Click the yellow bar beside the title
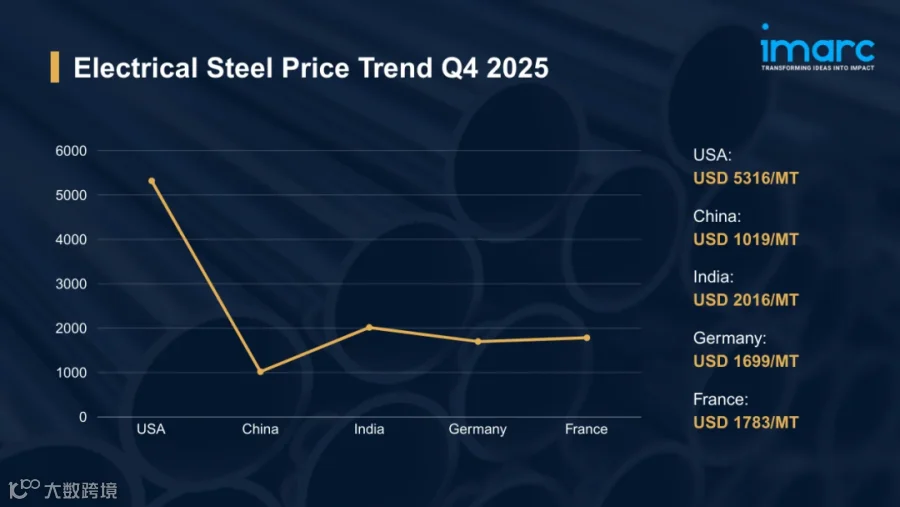Screen dimensions: 900x507 55,67
